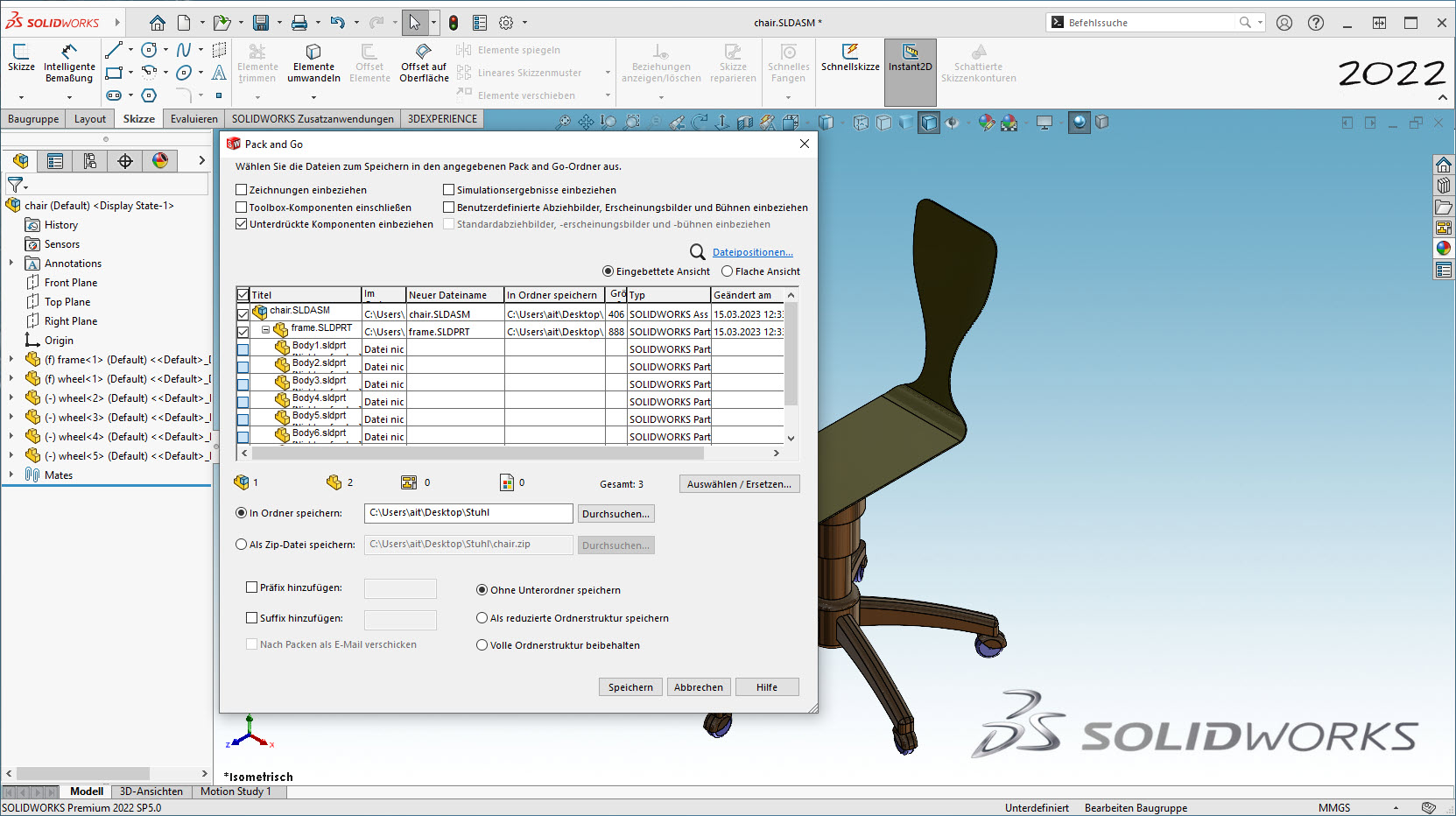
Task: Open the File Explorer folder icon in task pane
Action: click(x=1444, y=207)
